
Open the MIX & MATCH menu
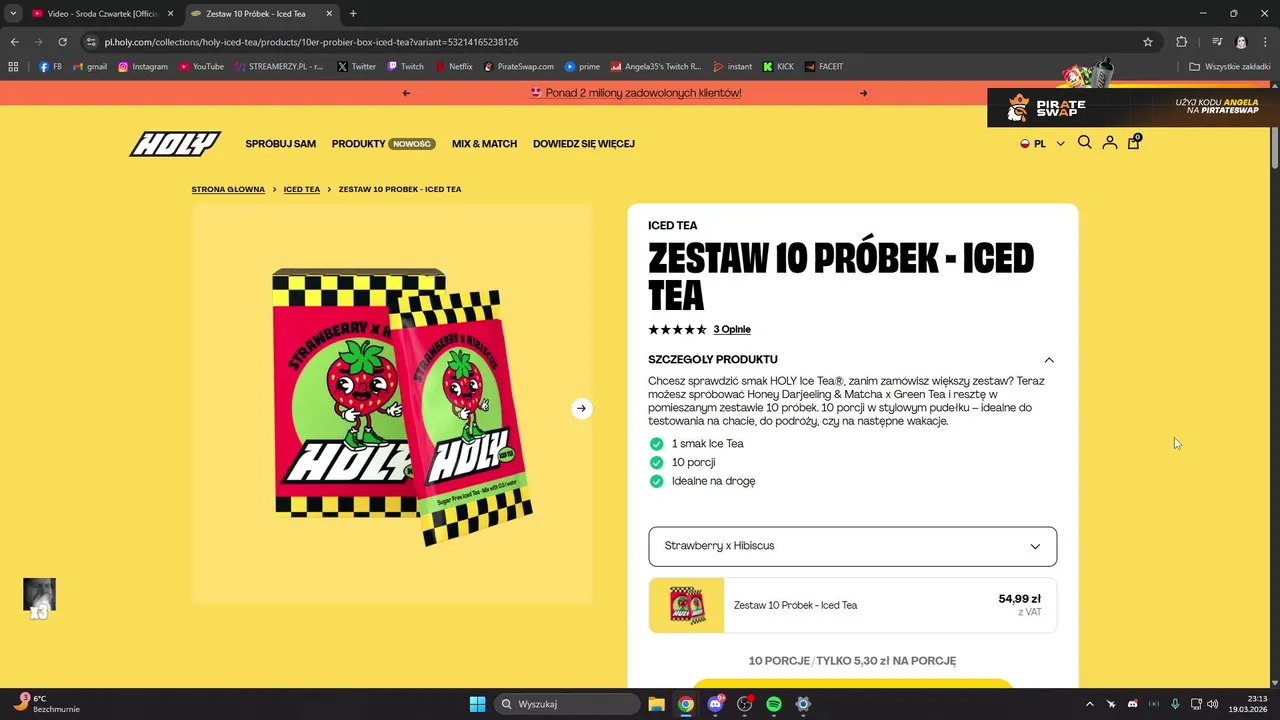click(484, 144)
